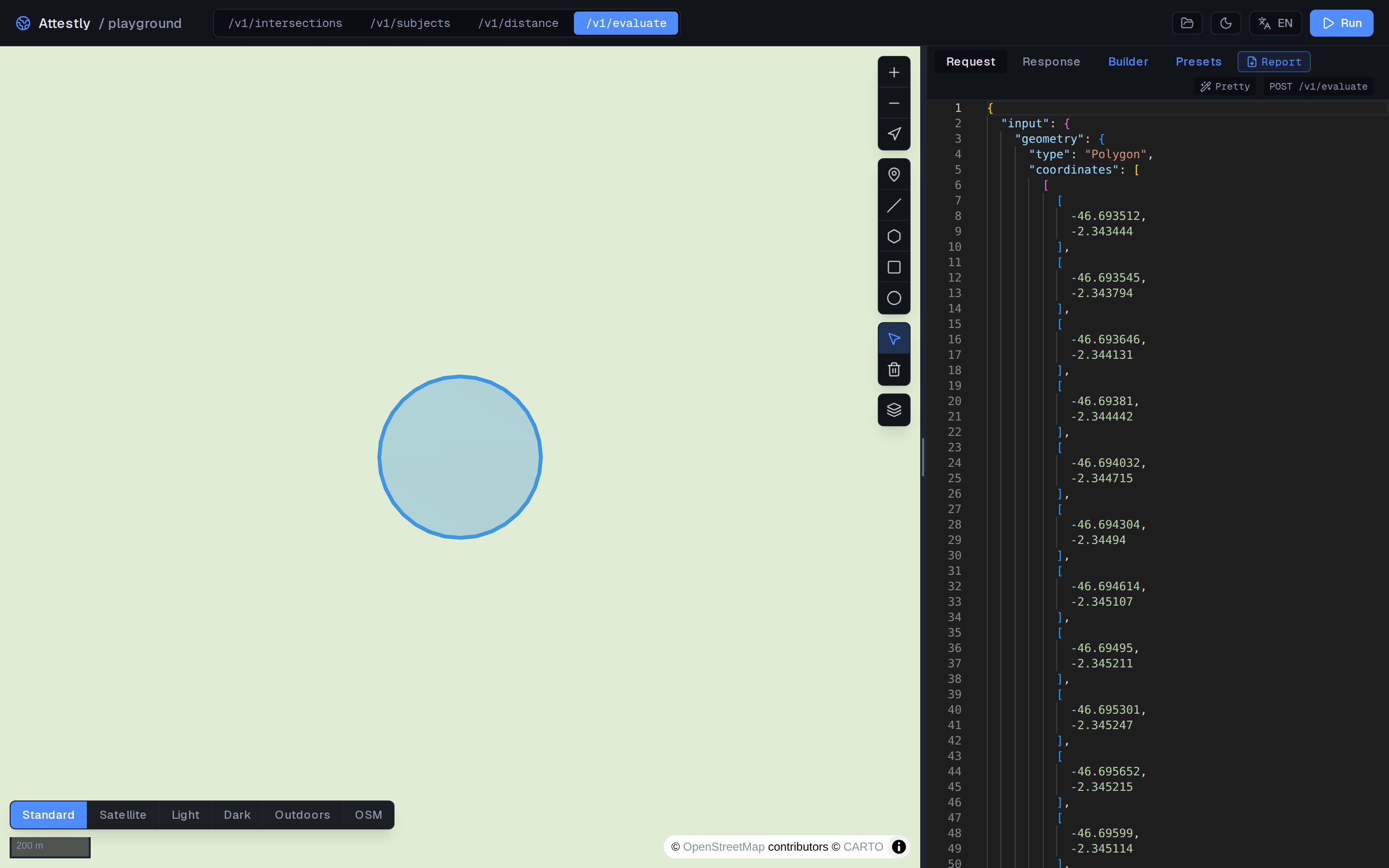The image size is (1389, 868).
Task: Run the request
Action: tap(1341, 23)
